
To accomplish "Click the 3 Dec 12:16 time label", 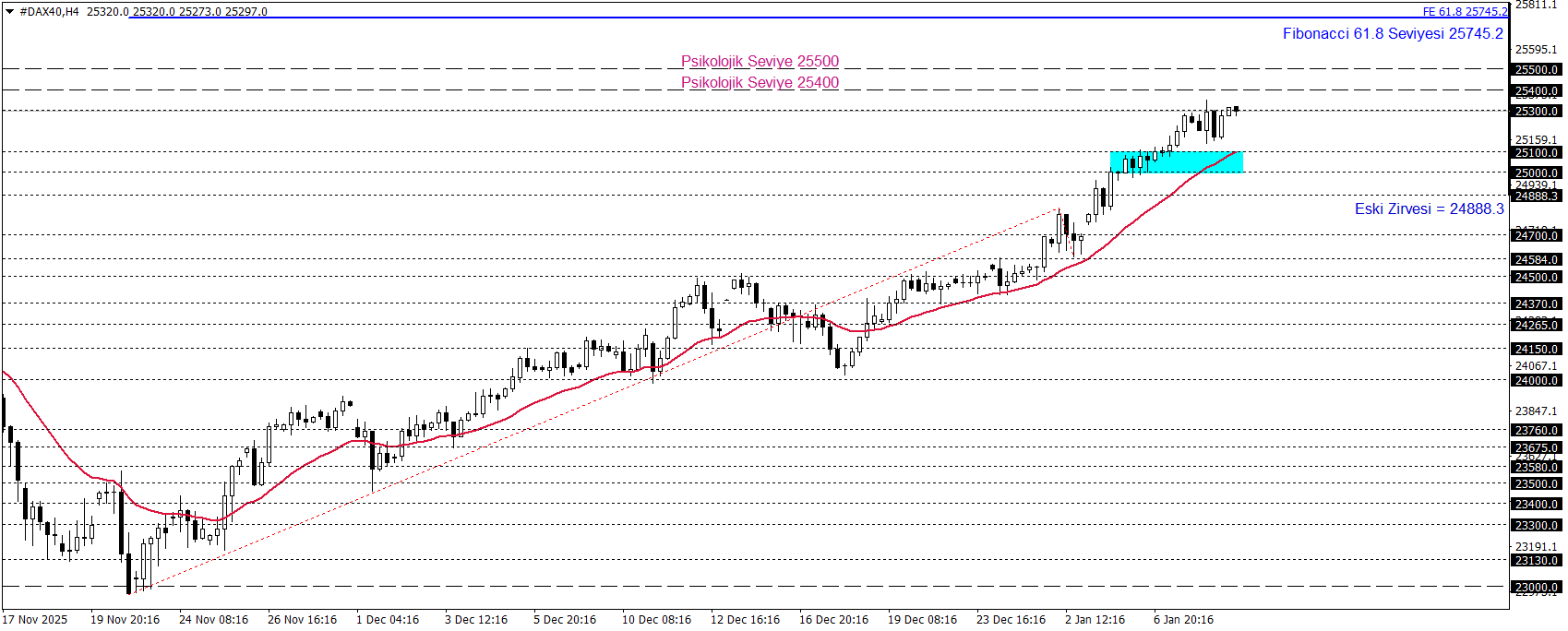I will [x=476, y=619].
